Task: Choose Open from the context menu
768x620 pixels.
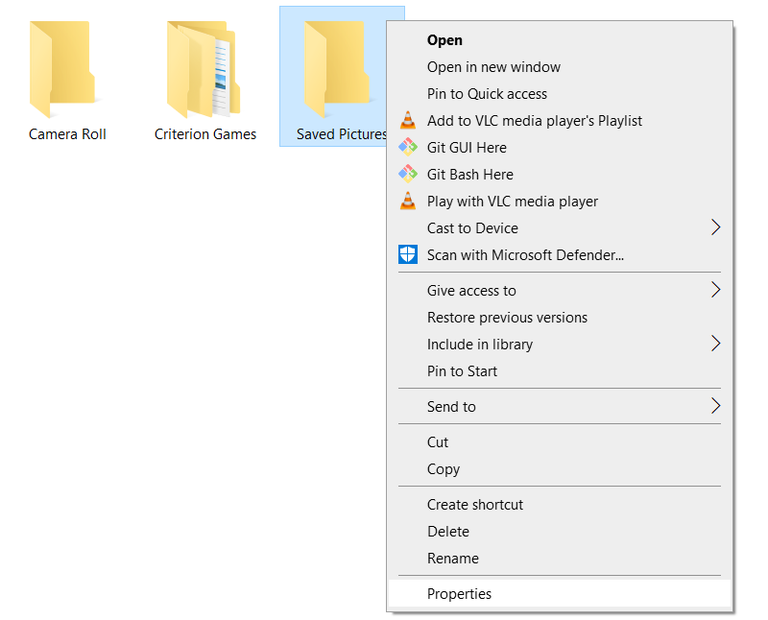Action: 445,41
